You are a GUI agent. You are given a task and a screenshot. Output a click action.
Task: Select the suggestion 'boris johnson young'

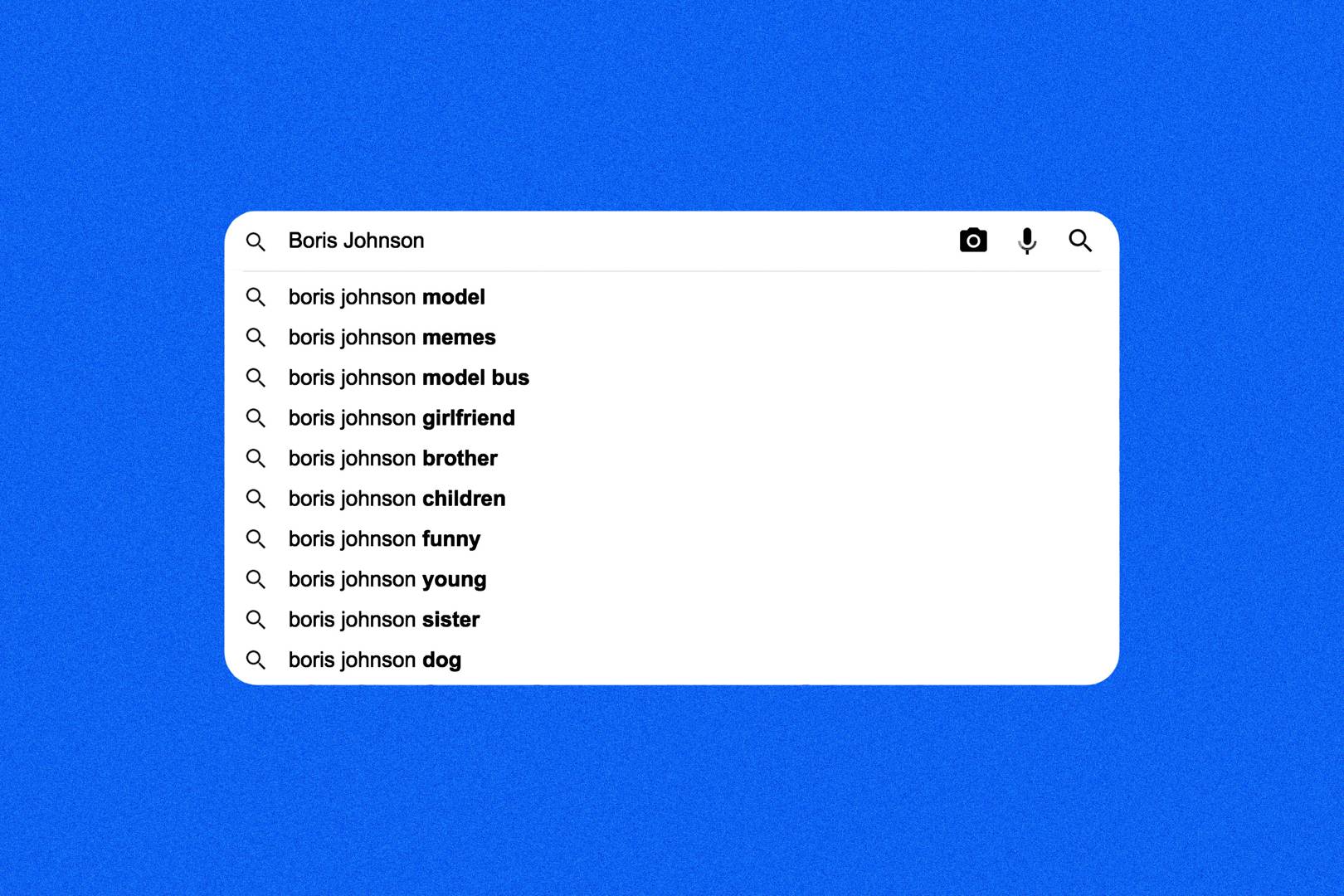[x=387, y=579]
